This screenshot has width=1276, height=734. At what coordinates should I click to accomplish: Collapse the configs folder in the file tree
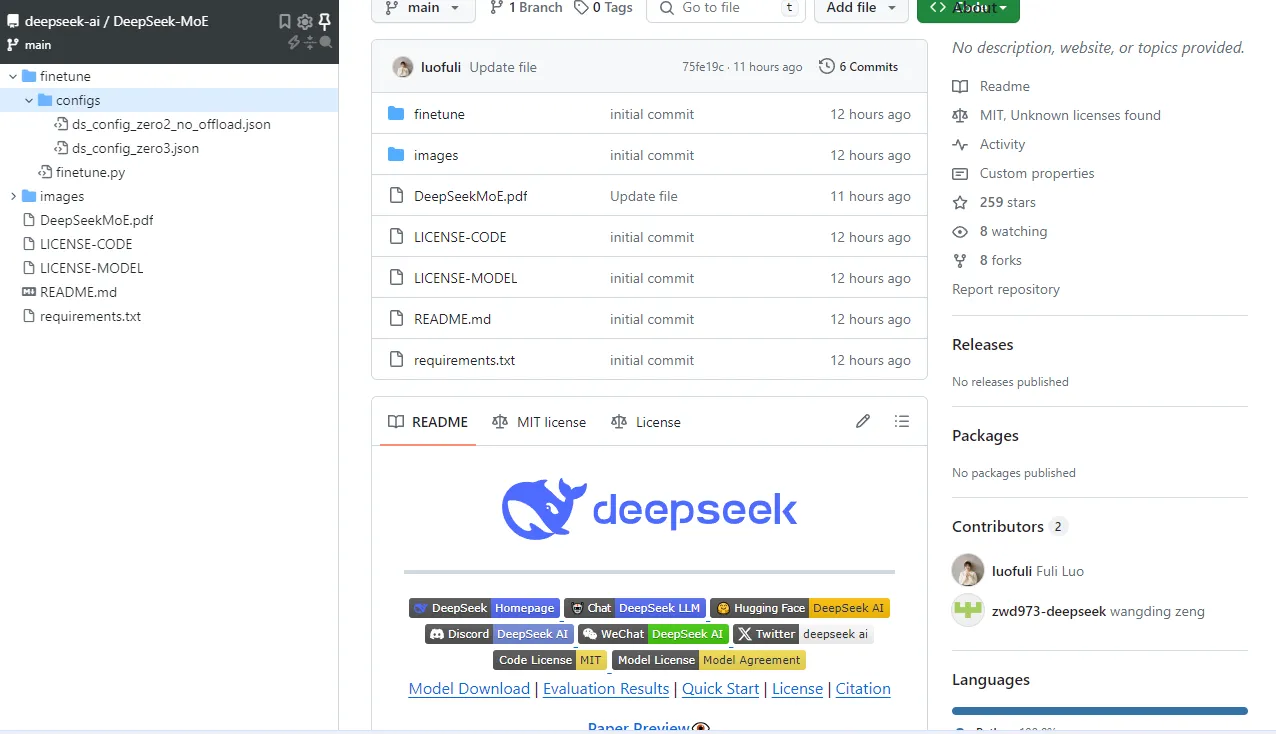point(28,100)
